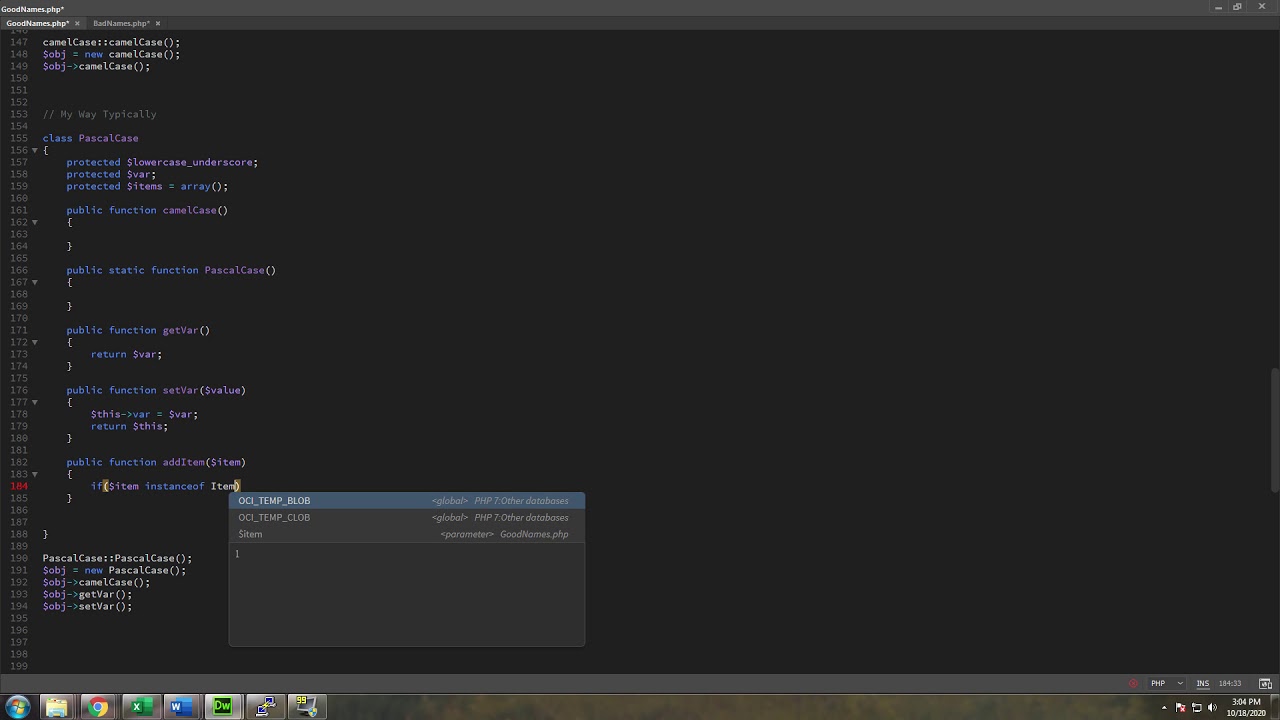
Task: Choose OCI_TEMP_CLOB from the autocomplete list
Action: (406, 517)
